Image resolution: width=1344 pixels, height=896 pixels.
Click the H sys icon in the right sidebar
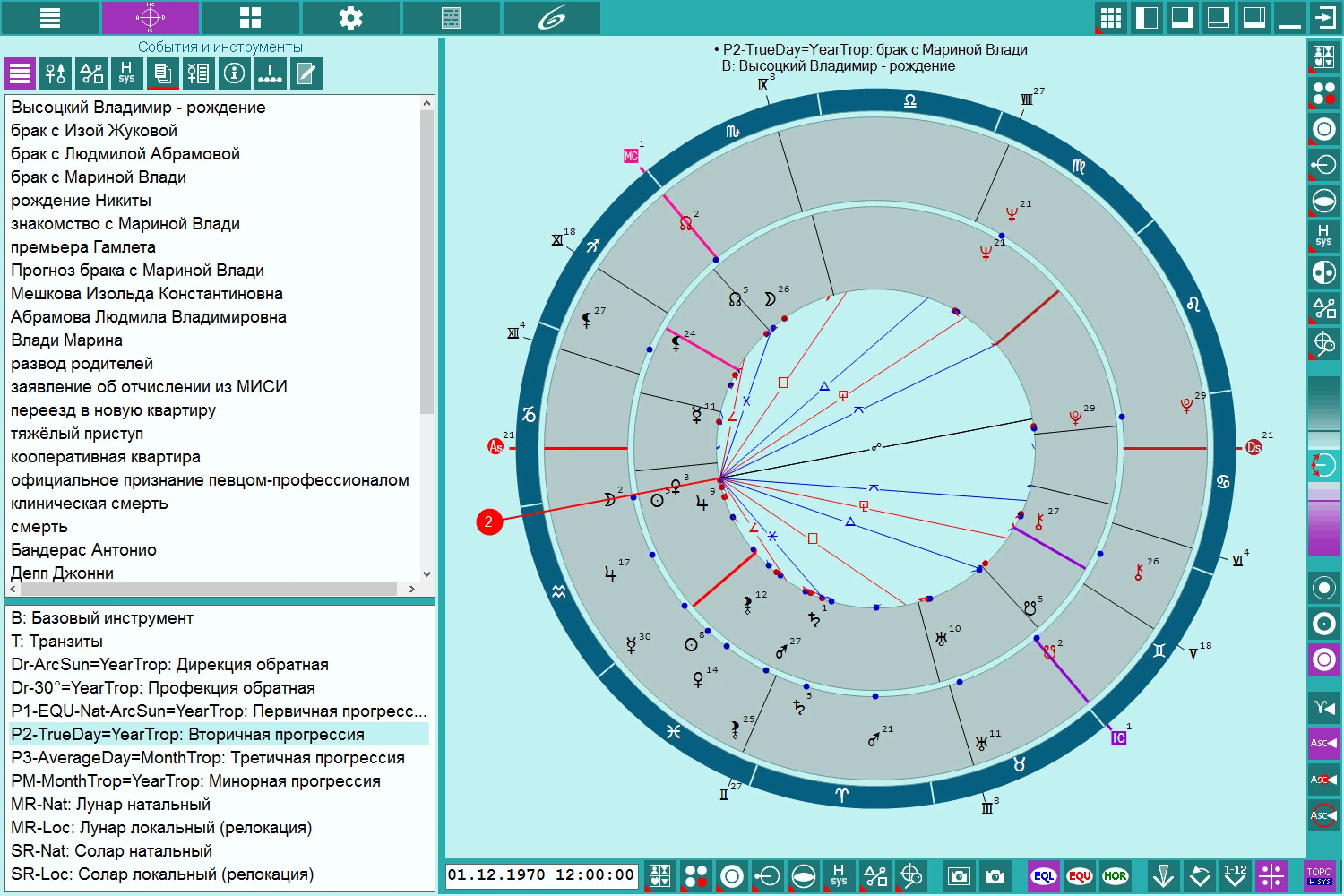pos(1324,236)
